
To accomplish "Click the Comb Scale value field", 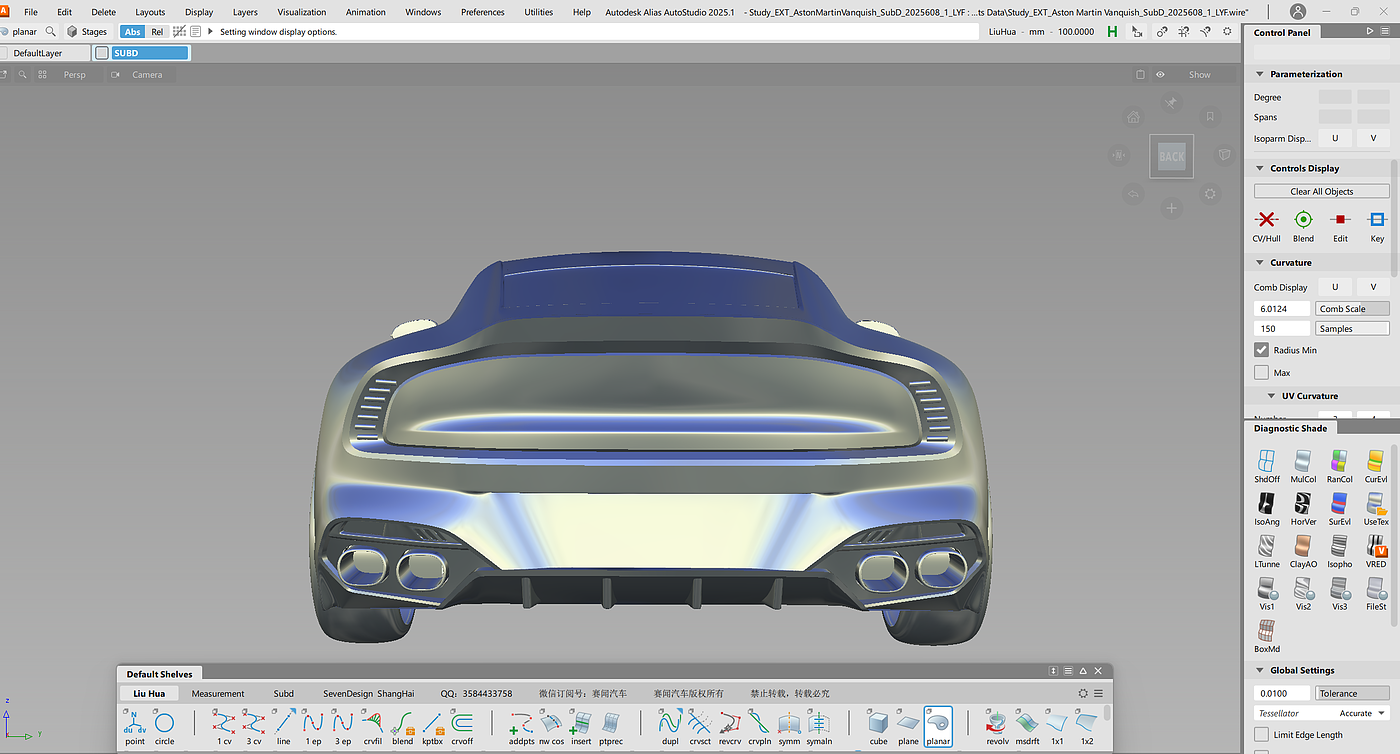I will [x=1281, y=309].
